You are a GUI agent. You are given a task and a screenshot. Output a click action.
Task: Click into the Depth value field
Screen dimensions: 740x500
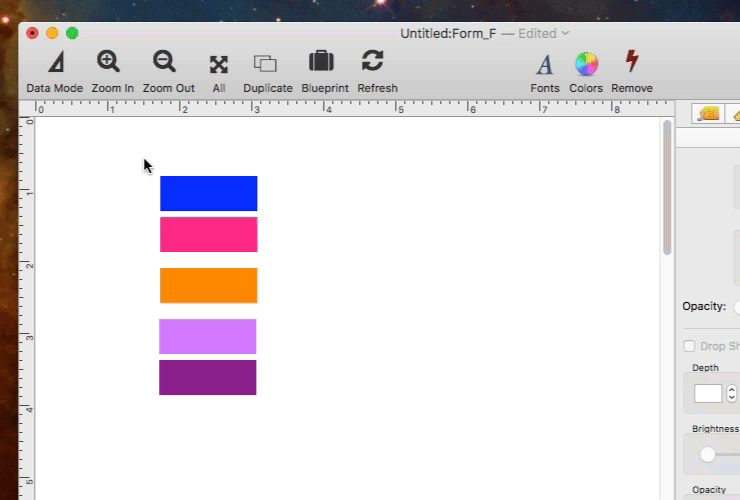708,393
